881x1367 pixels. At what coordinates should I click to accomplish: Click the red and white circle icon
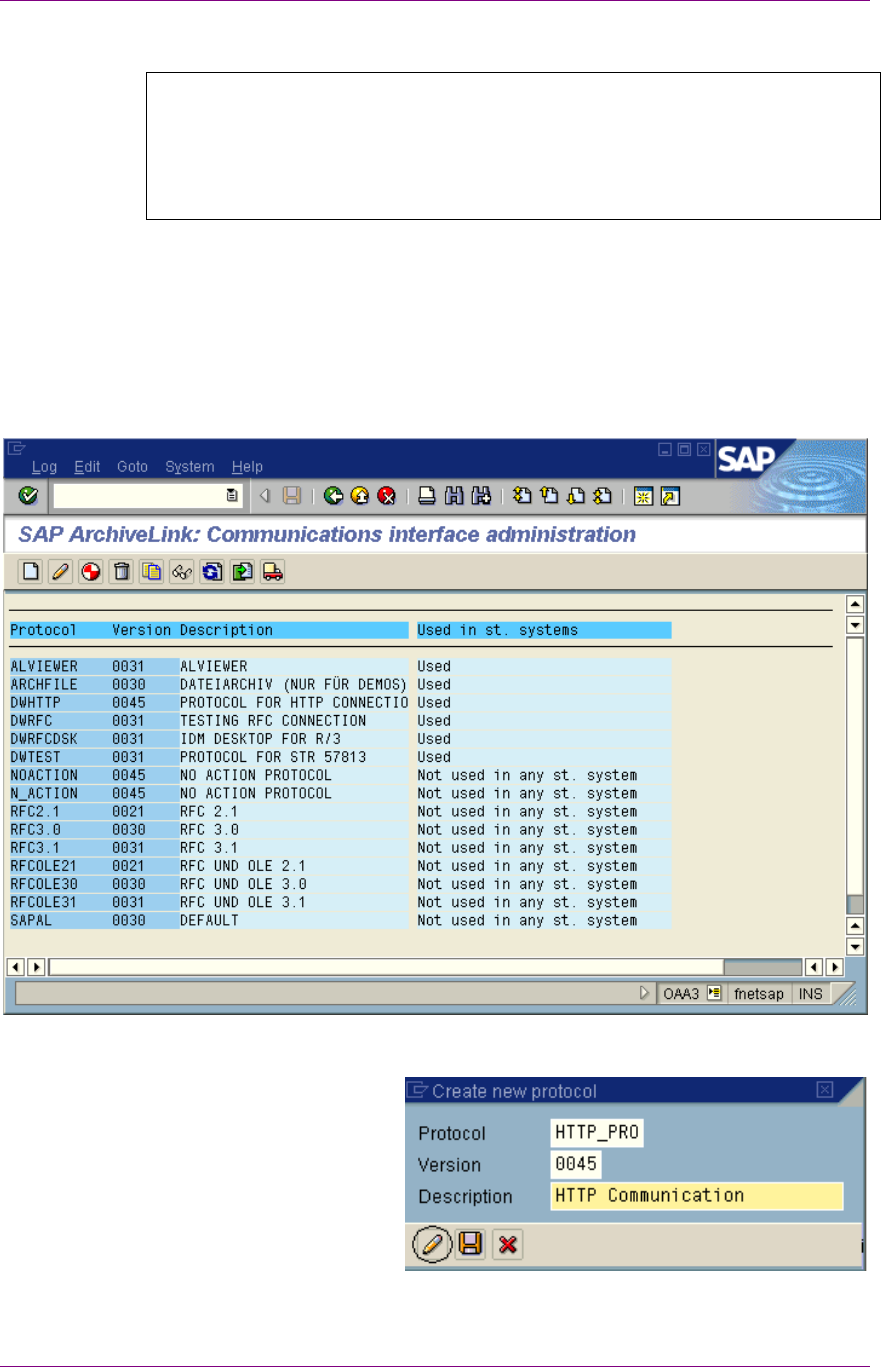(91, 571)
